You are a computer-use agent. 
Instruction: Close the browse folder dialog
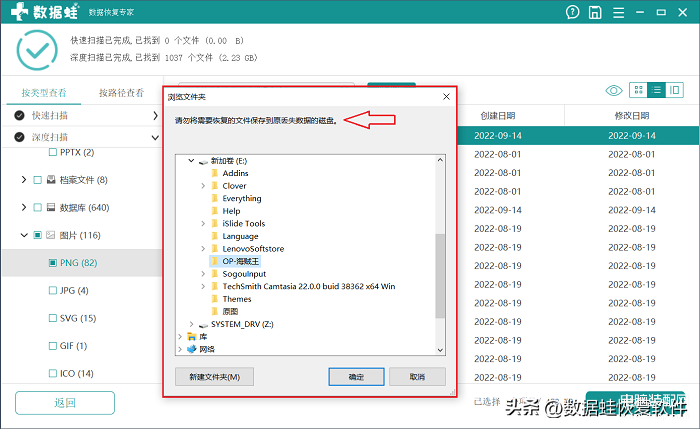click(x=446, y=97)
